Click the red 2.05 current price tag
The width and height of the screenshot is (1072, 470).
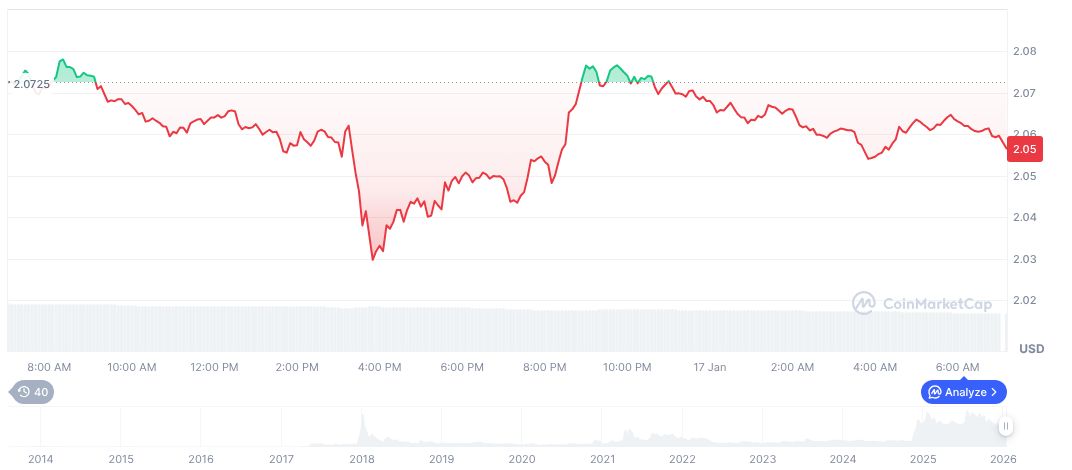coord(1027,149)
